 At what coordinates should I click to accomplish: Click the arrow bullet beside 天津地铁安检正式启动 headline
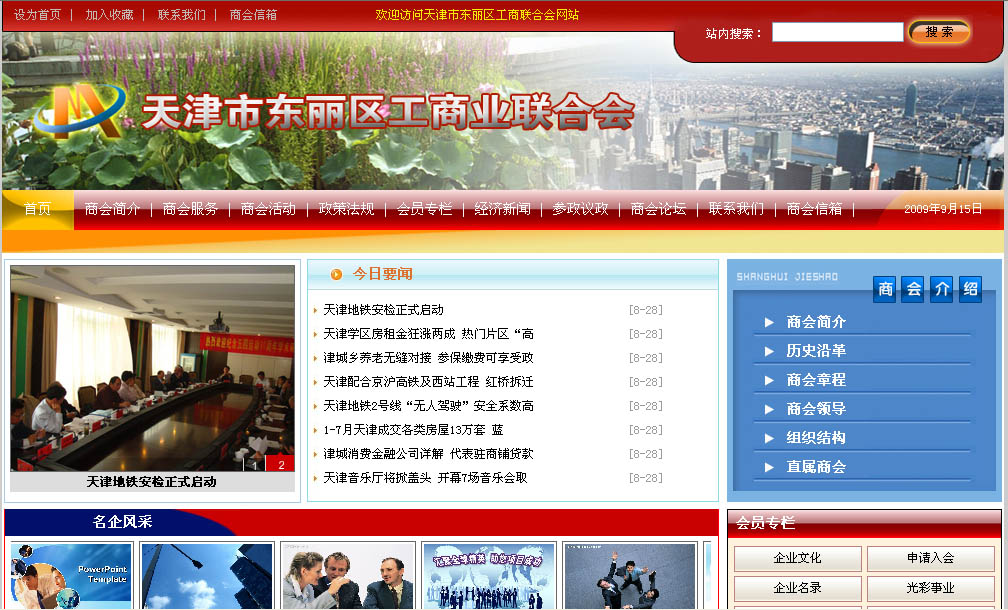pos(317,310)
